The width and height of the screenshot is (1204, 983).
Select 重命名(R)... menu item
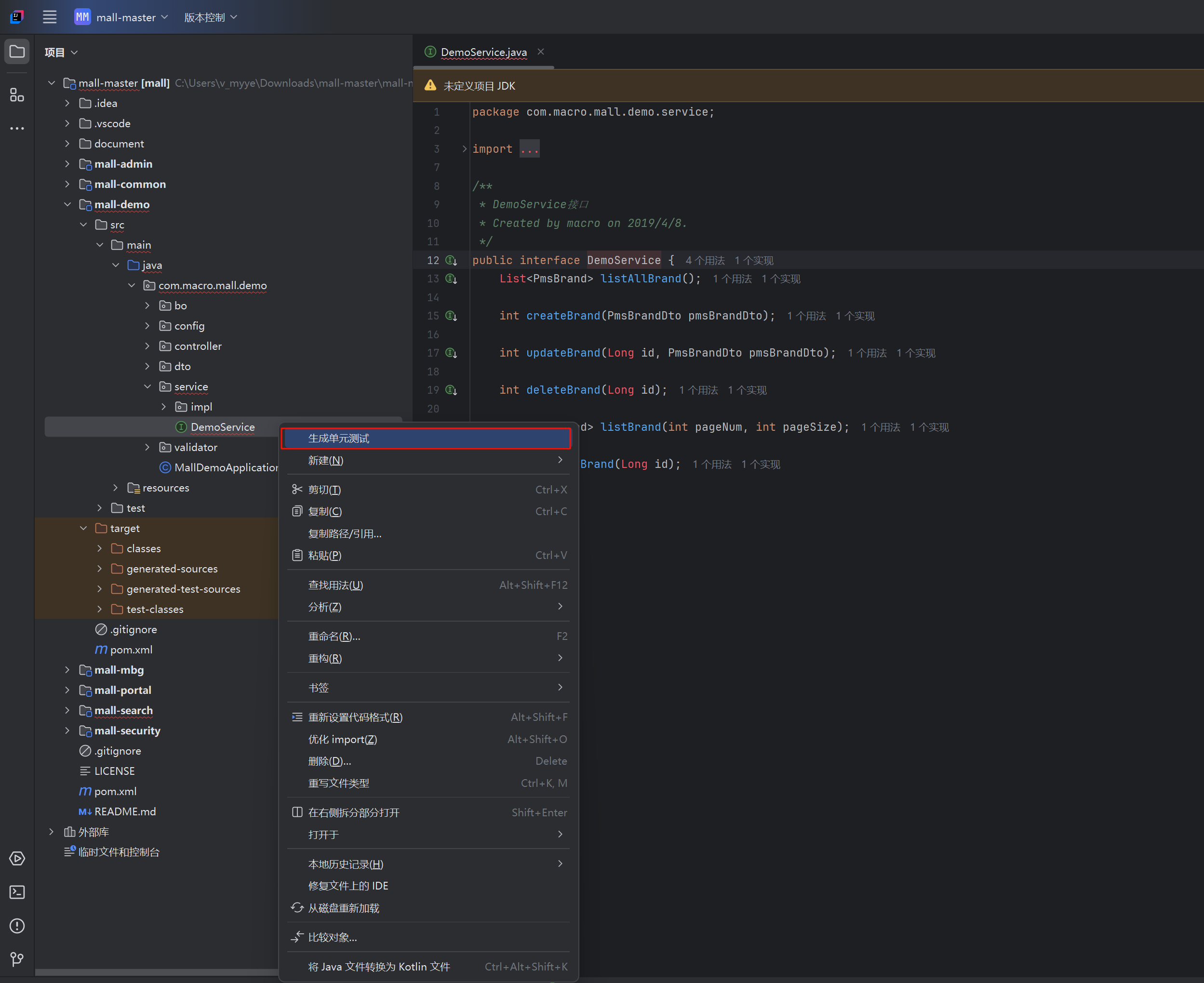click(428, 636)
